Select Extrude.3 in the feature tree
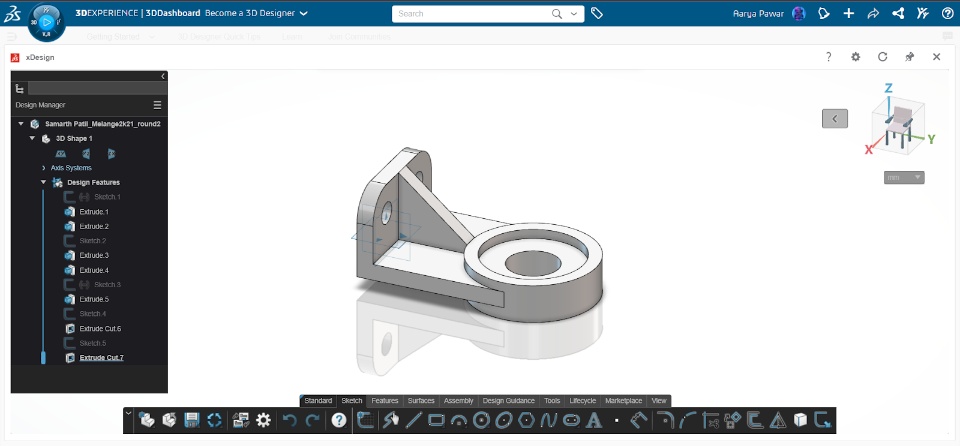Viewport: 960px width, 446px height. point(94,255)
